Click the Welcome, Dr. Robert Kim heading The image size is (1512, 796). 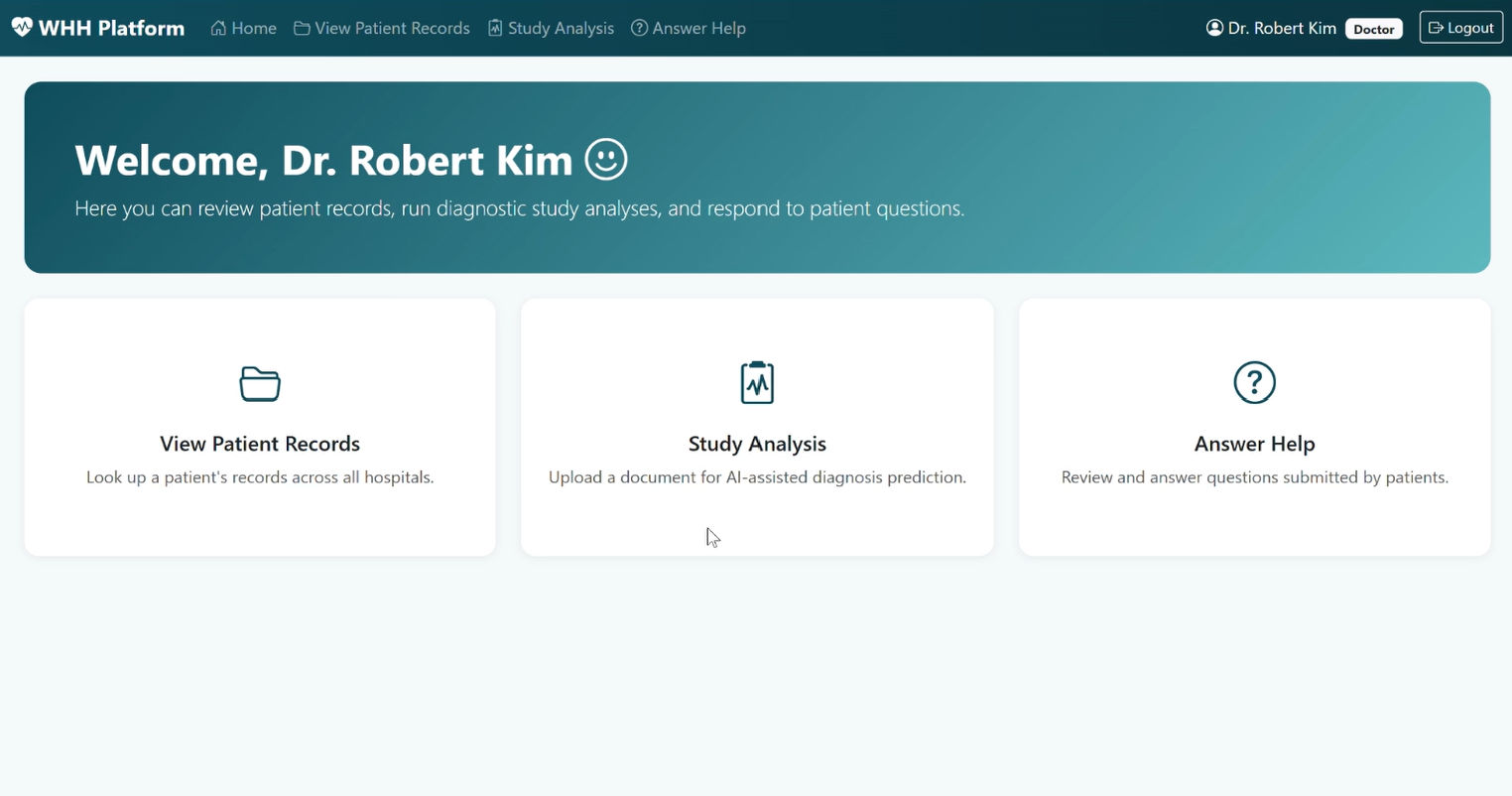[x=323, y=161]
